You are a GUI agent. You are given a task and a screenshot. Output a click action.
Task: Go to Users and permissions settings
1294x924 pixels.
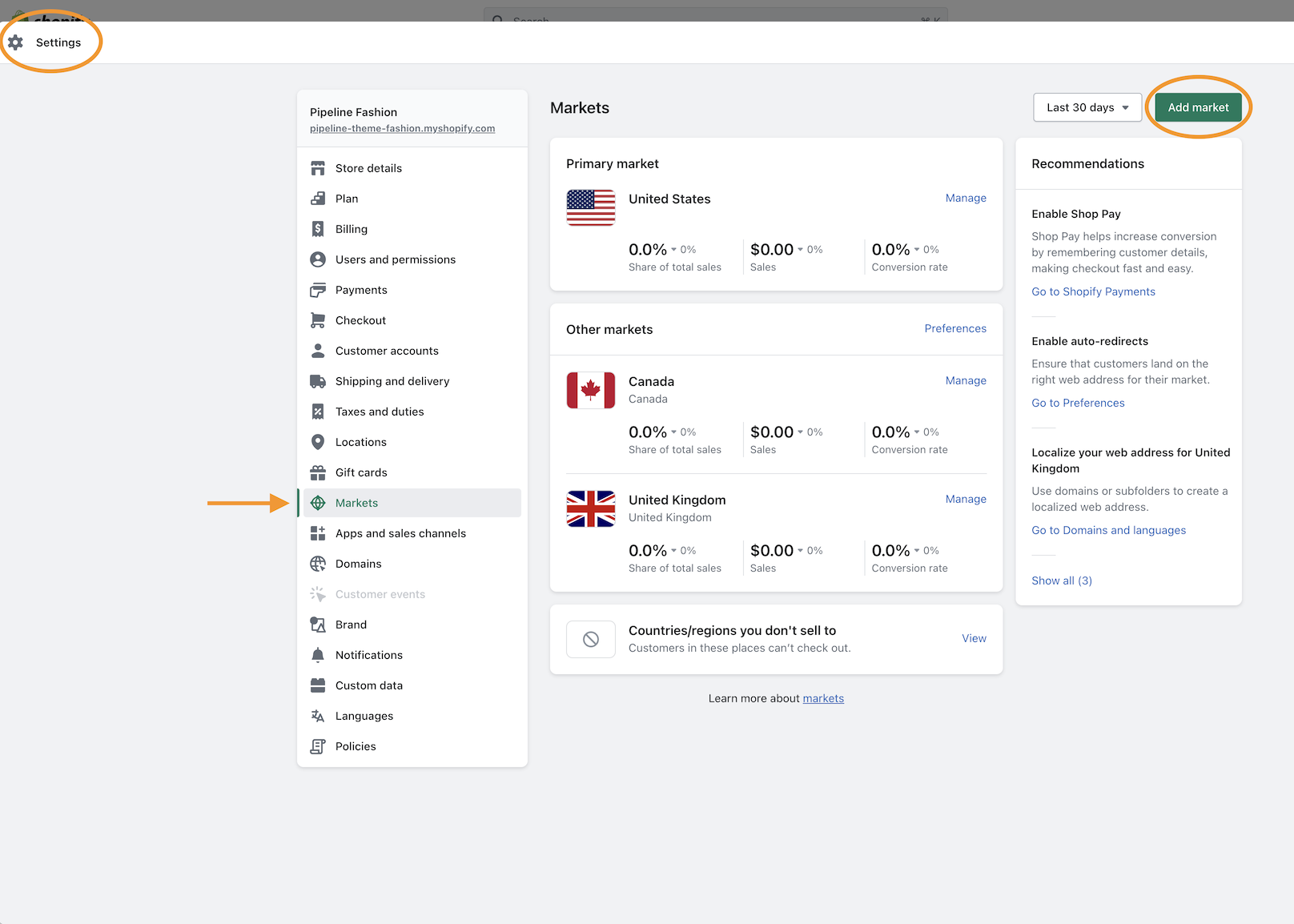395,259
